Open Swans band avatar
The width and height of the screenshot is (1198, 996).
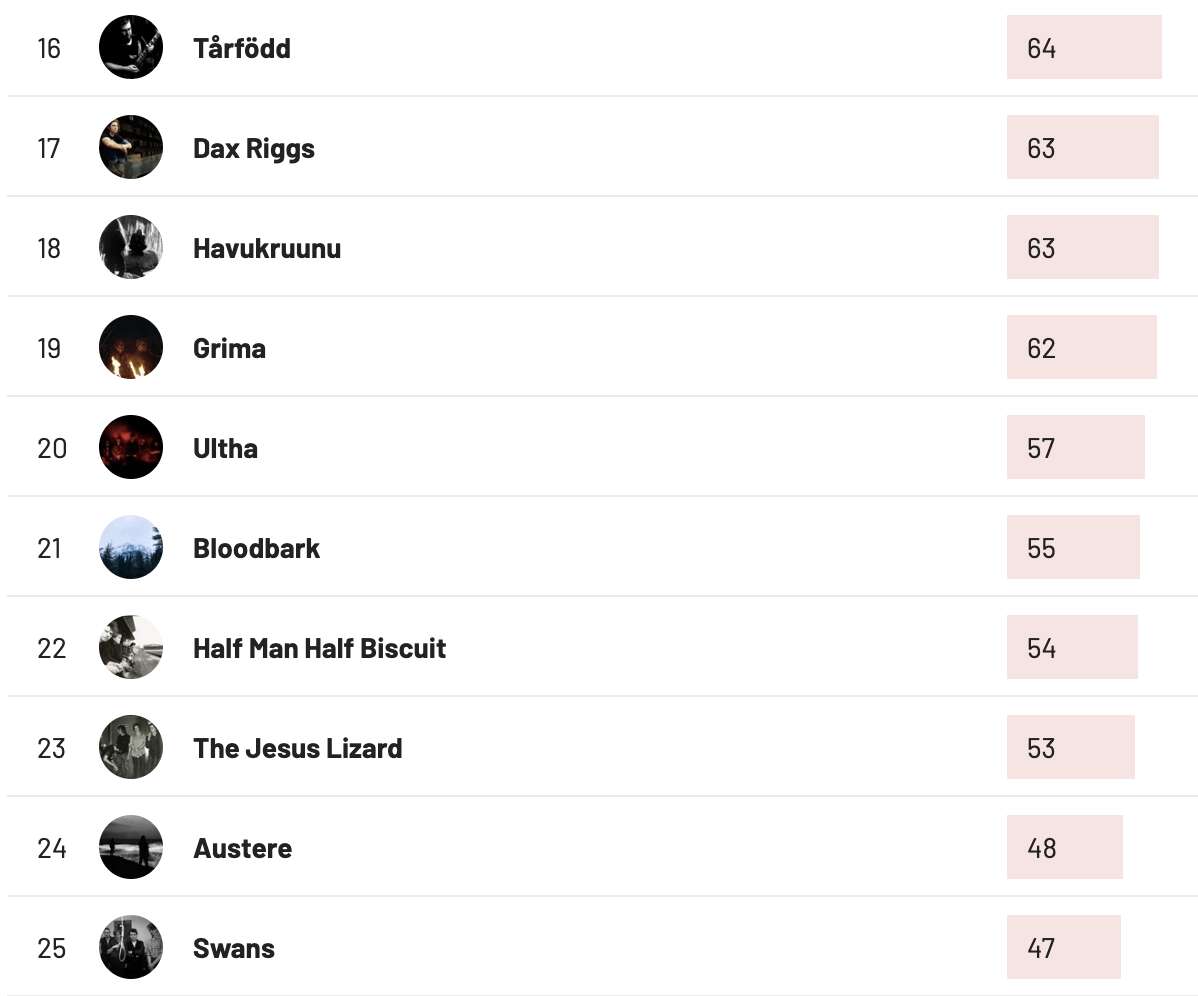coord(131,948)
